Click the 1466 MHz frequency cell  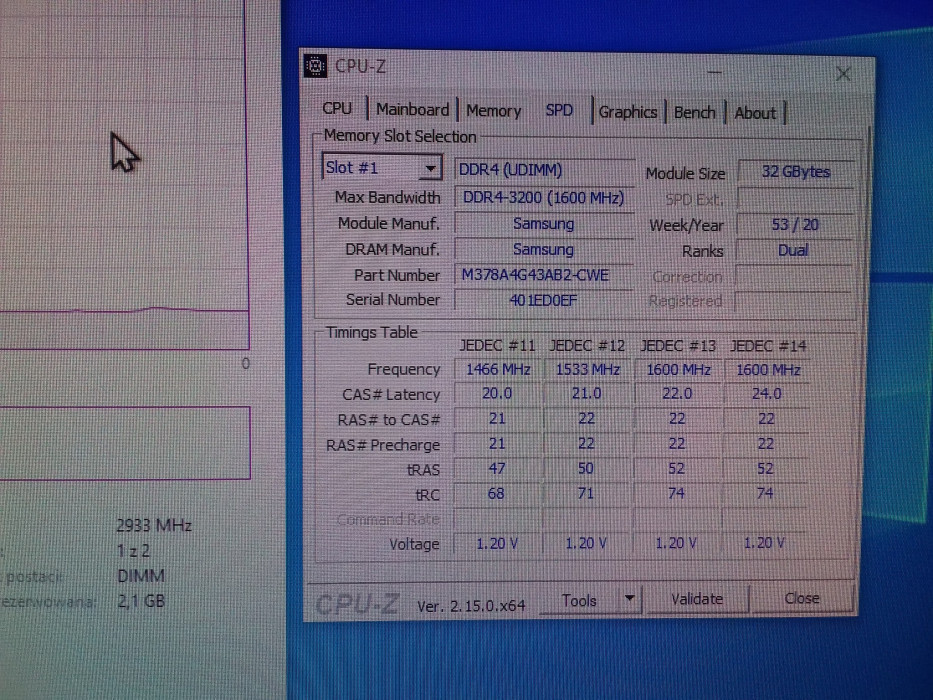click(498, 370)
